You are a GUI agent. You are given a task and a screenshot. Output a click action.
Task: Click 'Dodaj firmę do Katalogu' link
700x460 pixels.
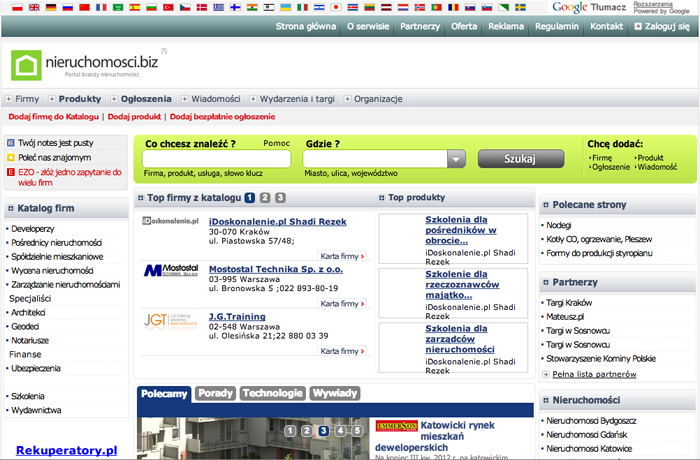(x=54, y=117)
